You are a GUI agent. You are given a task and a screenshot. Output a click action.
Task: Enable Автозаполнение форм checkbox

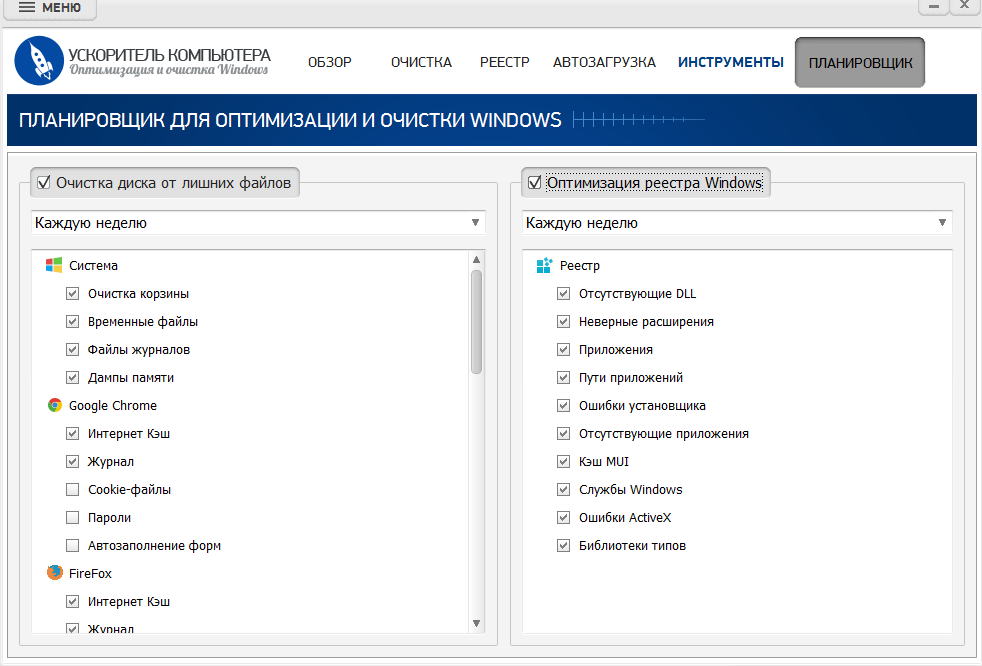pyautogui.click(x=73, y=545)
